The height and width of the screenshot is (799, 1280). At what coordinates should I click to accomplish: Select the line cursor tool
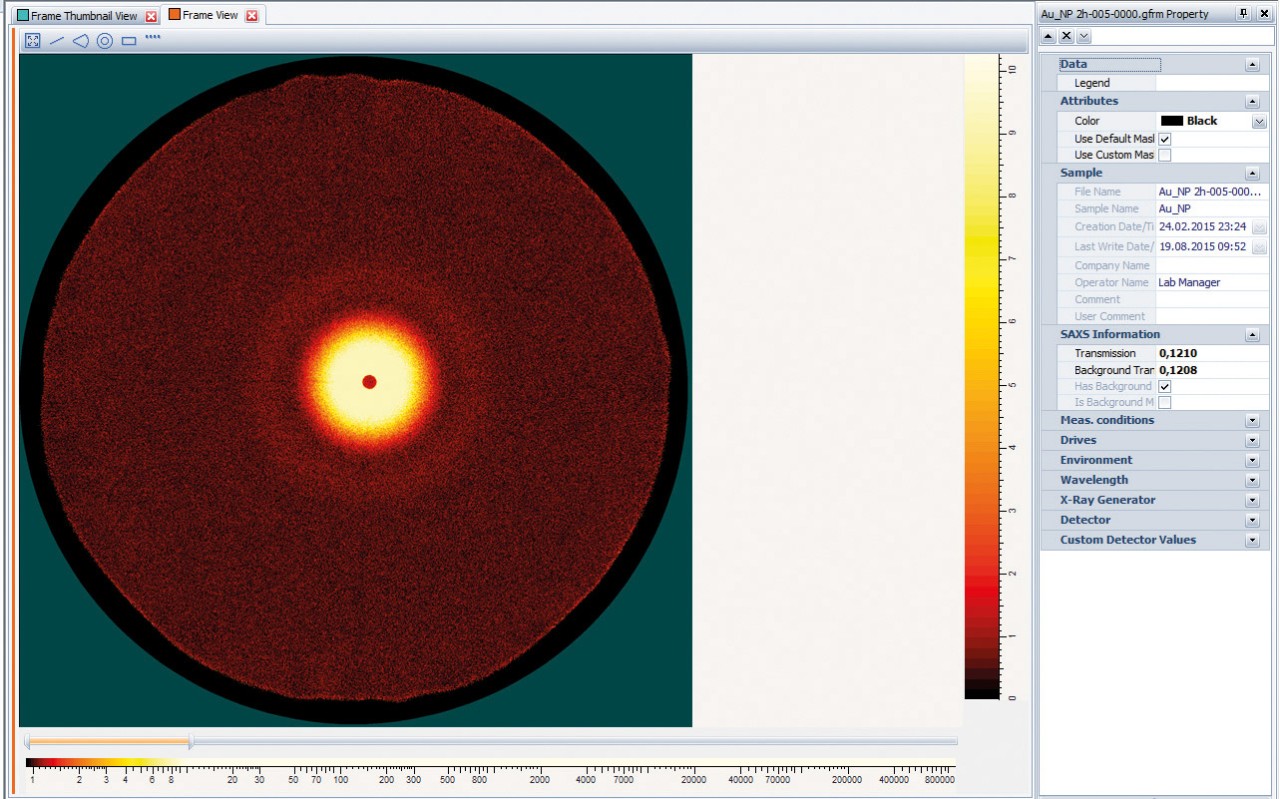click(57, 41)
